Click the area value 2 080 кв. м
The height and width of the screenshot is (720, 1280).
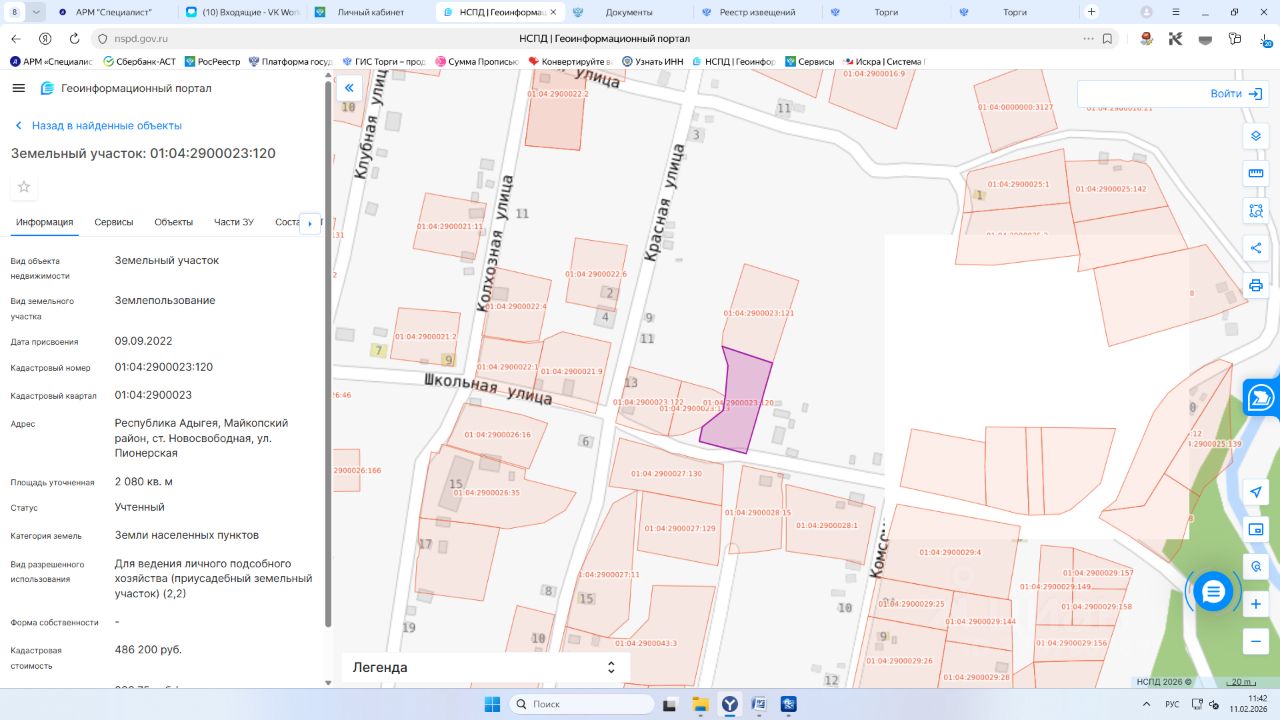pos(144,481)
